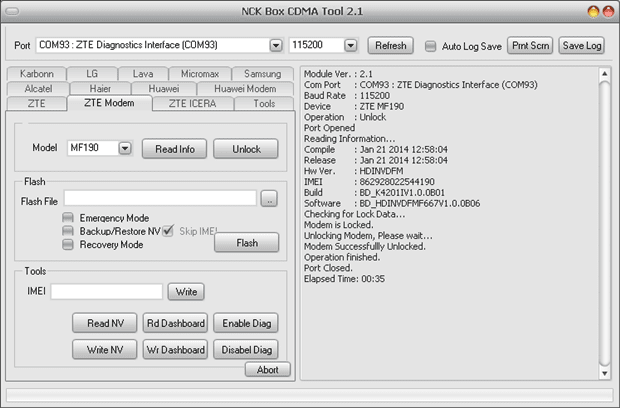Click the Read NV button
The height and width of the screenshot is (408, 620).
tap(105, 323)
